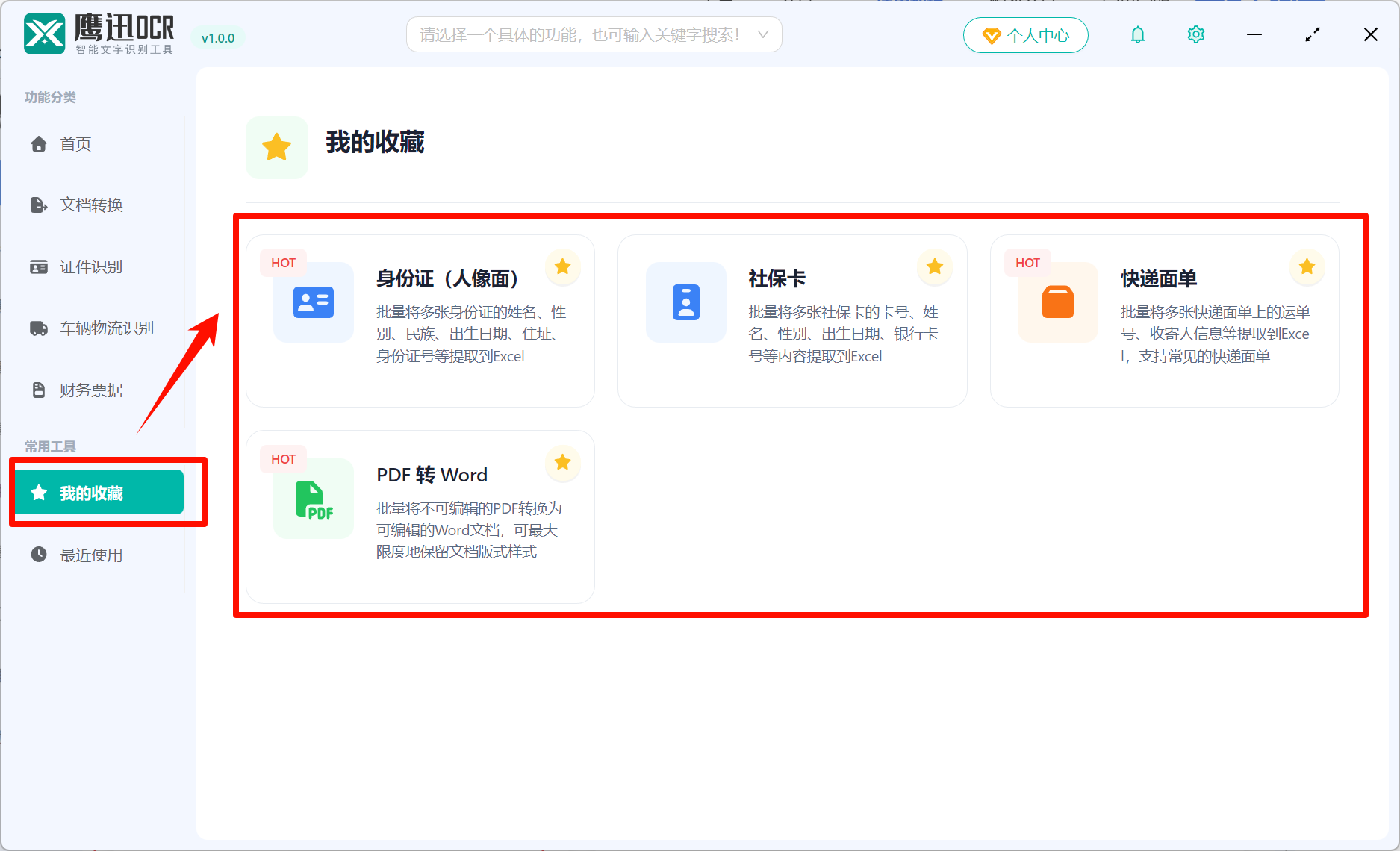Open the 个人中心 personal center menu
Screen dimensions: 1400x851
click(1025, 34)
